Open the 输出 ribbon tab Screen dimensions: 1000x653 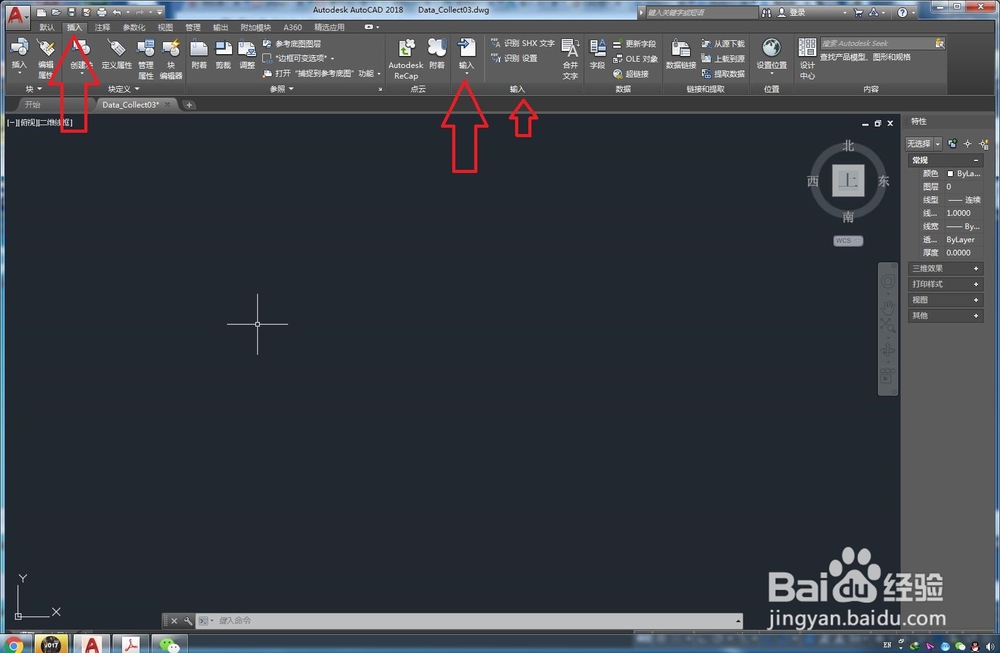pyautogui.click(x=220, y=27)
